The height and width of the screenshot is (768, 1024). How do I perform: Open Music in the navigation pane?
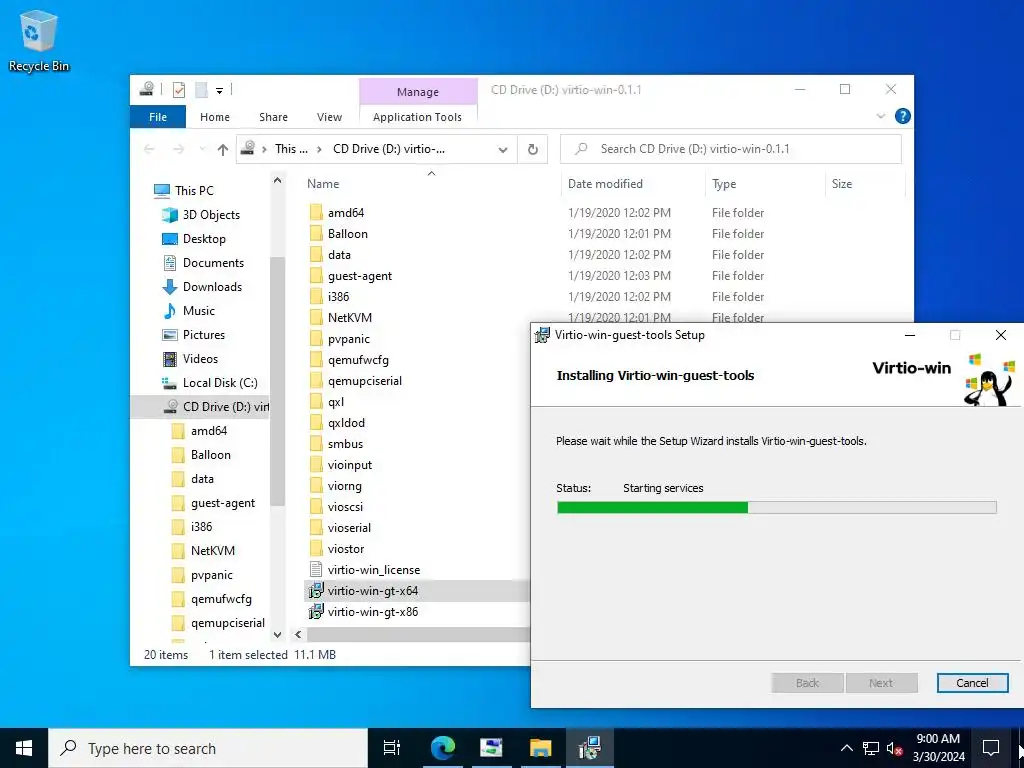pyautogui.click(x=199, y=311)
